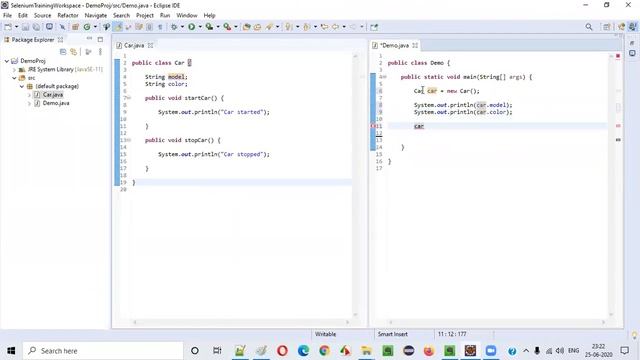640x360 pixels.
Task: Open Windows notification center icon
Action: pos(624,351)
